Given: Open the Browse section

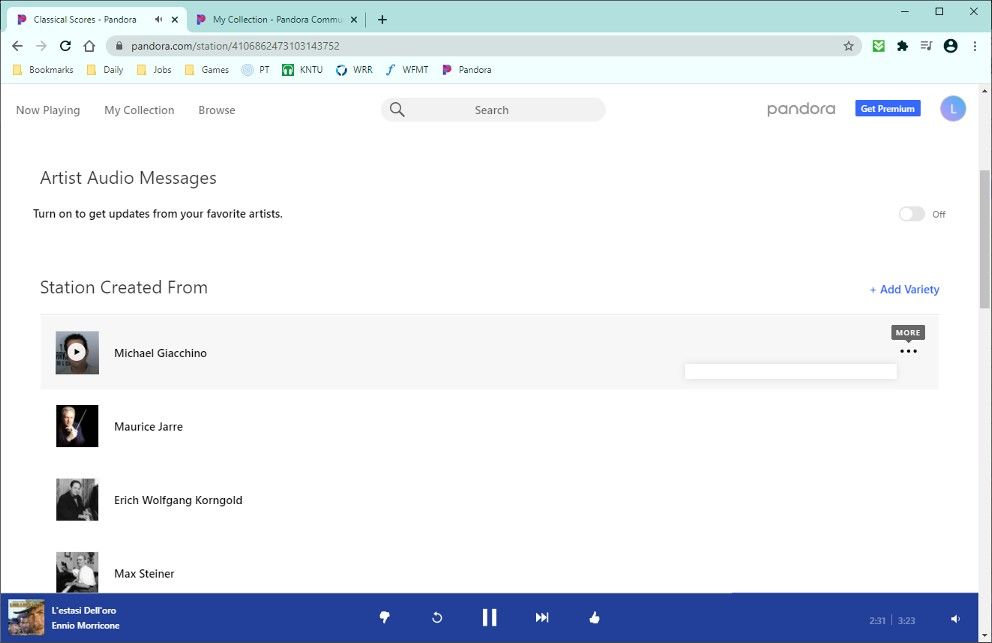Looking at the screenshot, I should (x=217, y=110).
